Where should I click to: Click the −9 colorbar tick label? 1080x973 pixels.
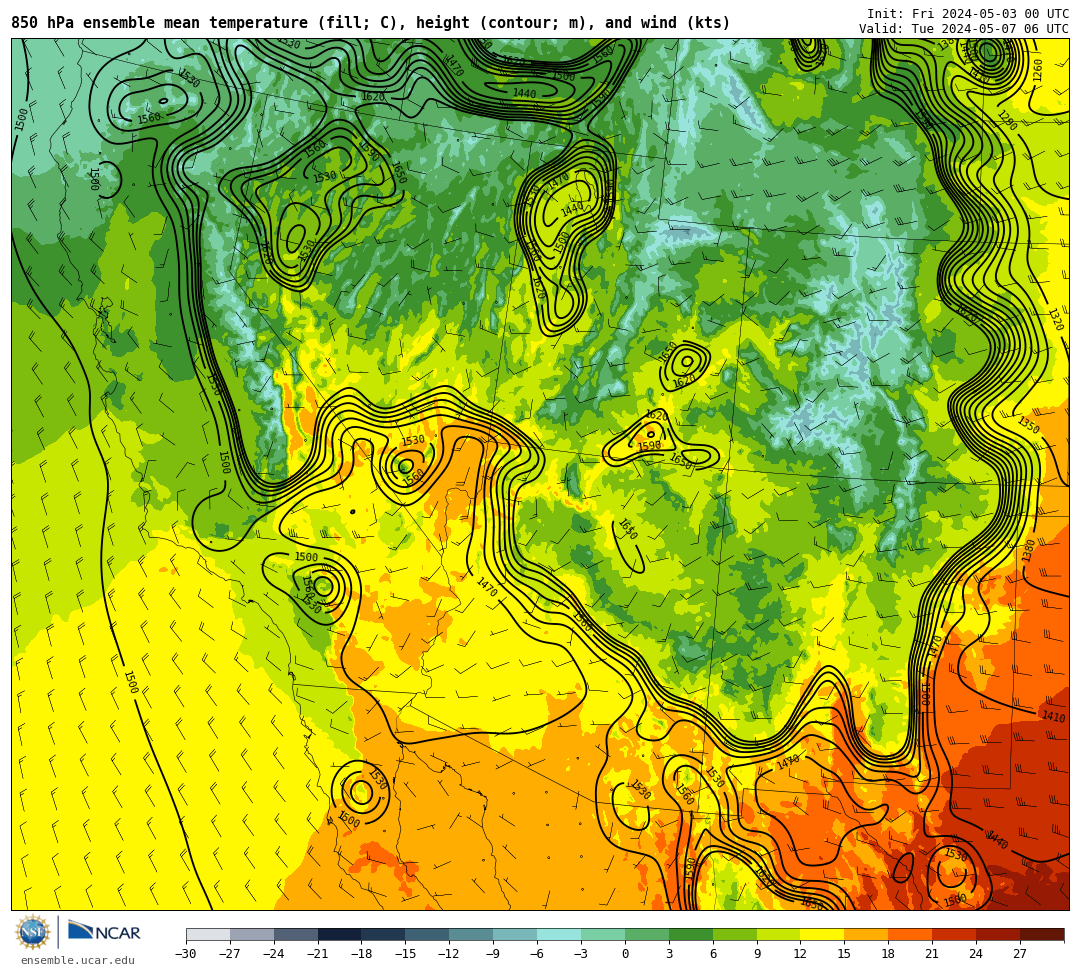[493, 954]
